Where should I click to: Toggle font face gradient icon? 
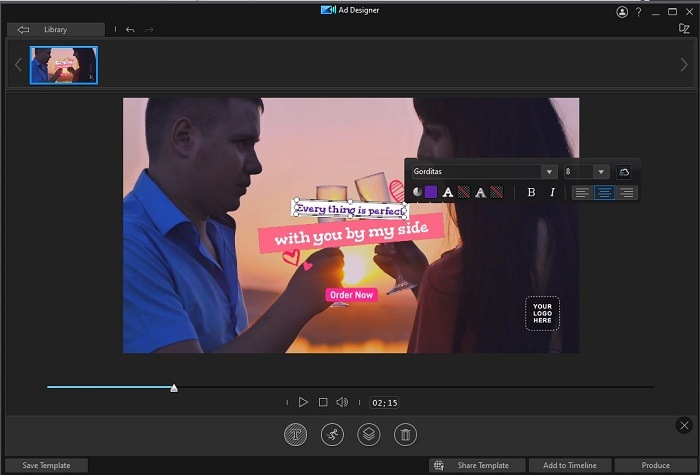click(417, 192)
